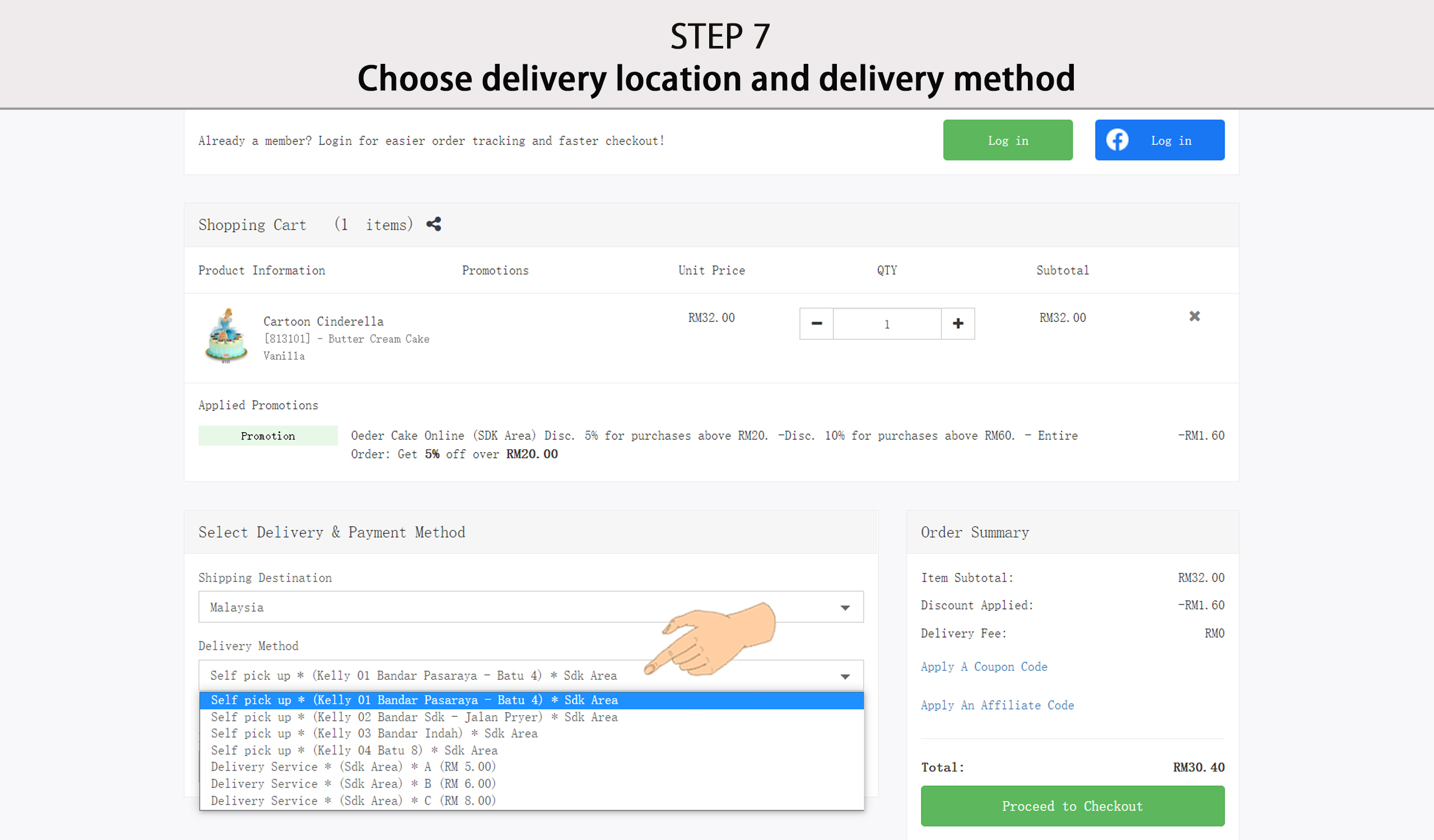The width and height of the screenshot is (1434, 840).
Task: Expand the Shipping Destination Malaysia dropdown
Action: [x=530, y=607]
